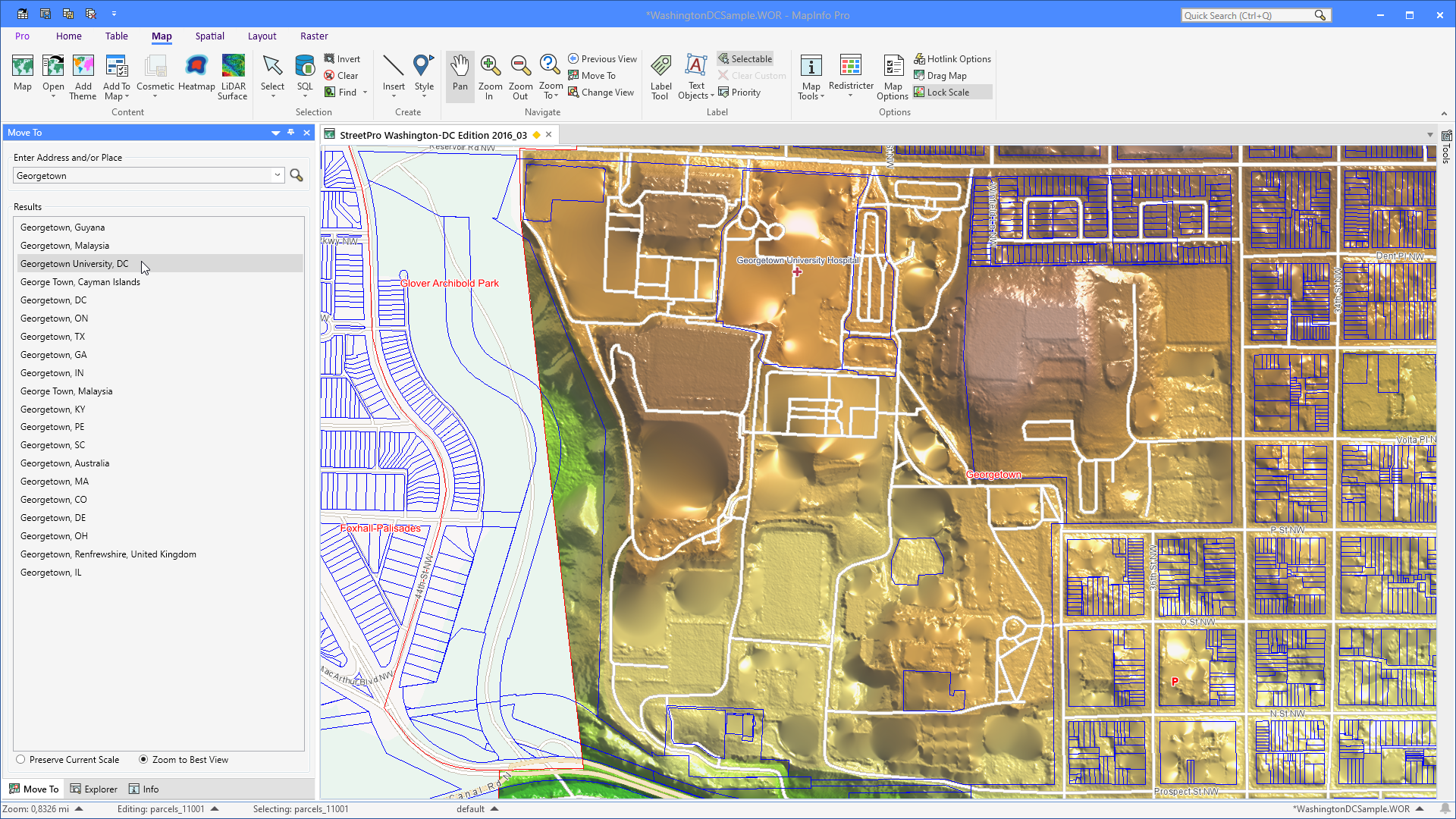Switch to the Explorer panel tab
Viewport: 1456px width, 819px height.
[x=93, y=789]
